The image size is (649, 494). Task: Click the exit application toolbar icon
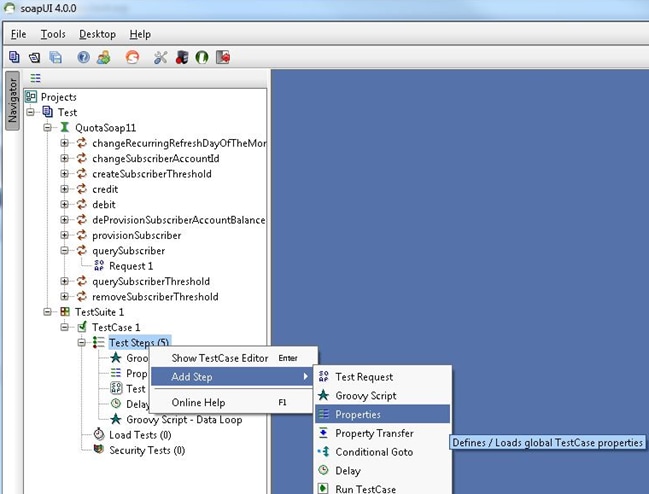(223, 57)
